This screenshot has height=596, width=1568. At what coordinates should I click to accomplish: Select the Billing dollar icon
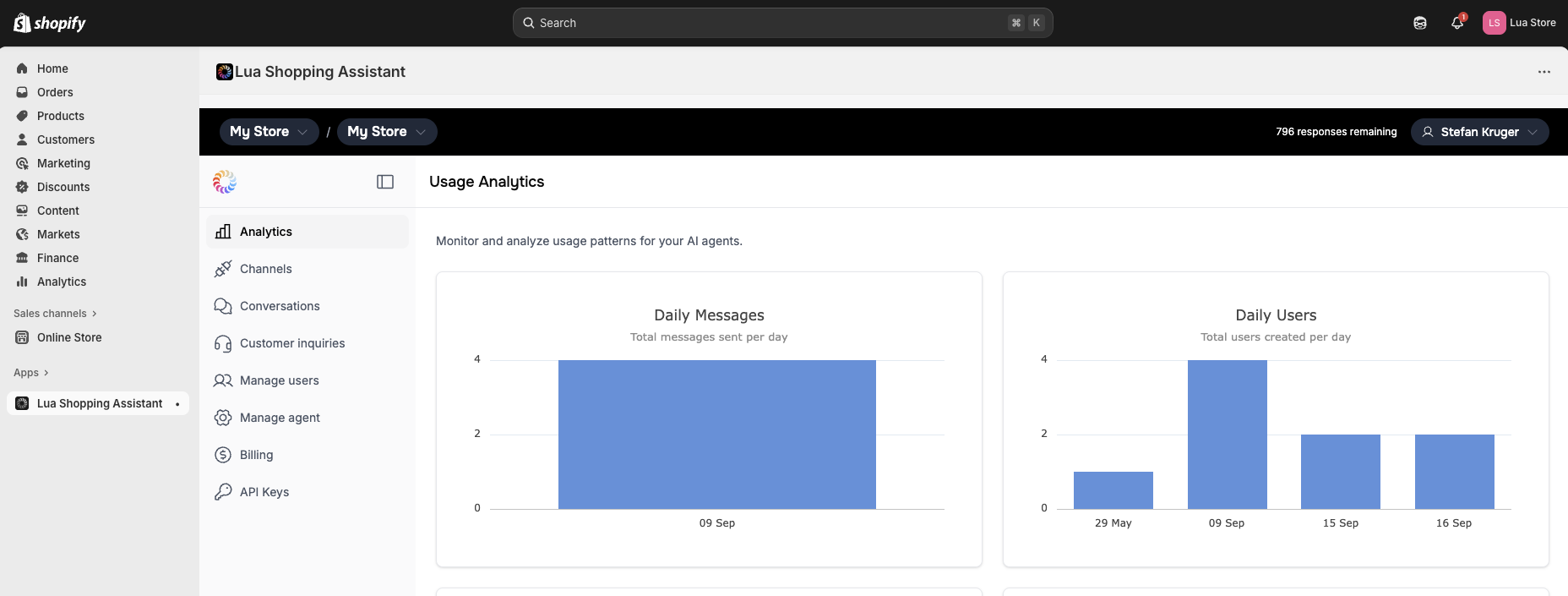tap(223, 454)
